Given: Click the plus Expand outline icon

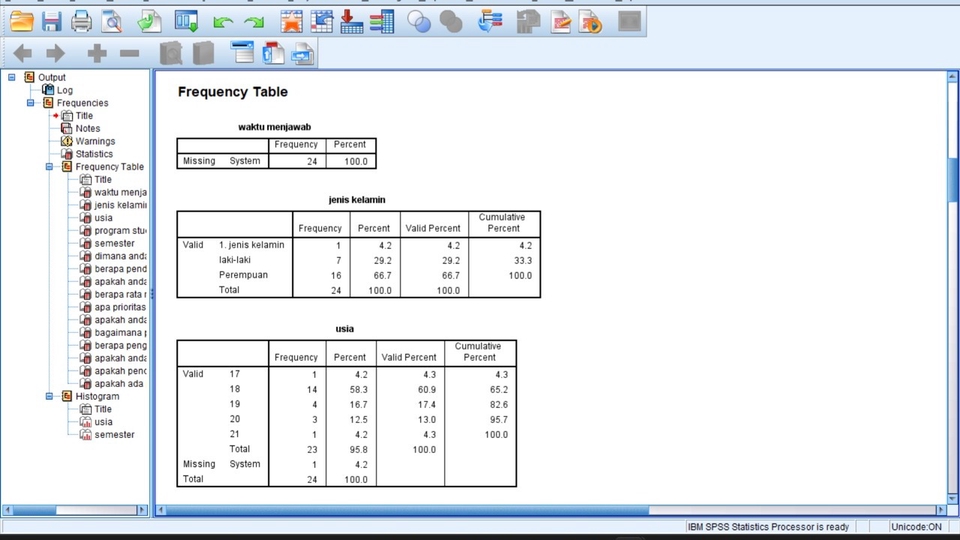Looking at the screenshot, I should pos(96,53).
